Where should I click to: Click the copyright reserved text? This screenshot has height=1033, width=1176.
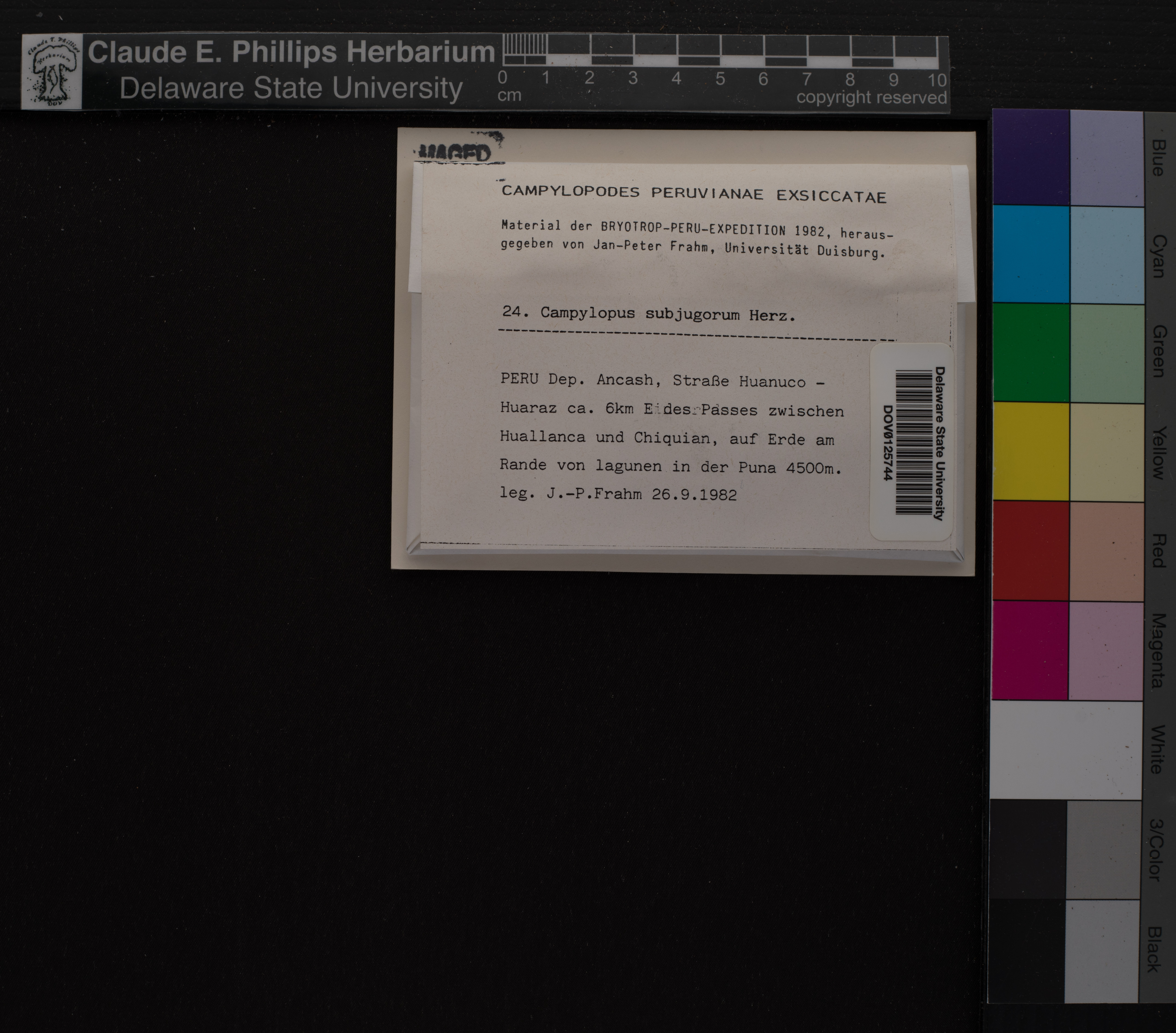(871, 98)
